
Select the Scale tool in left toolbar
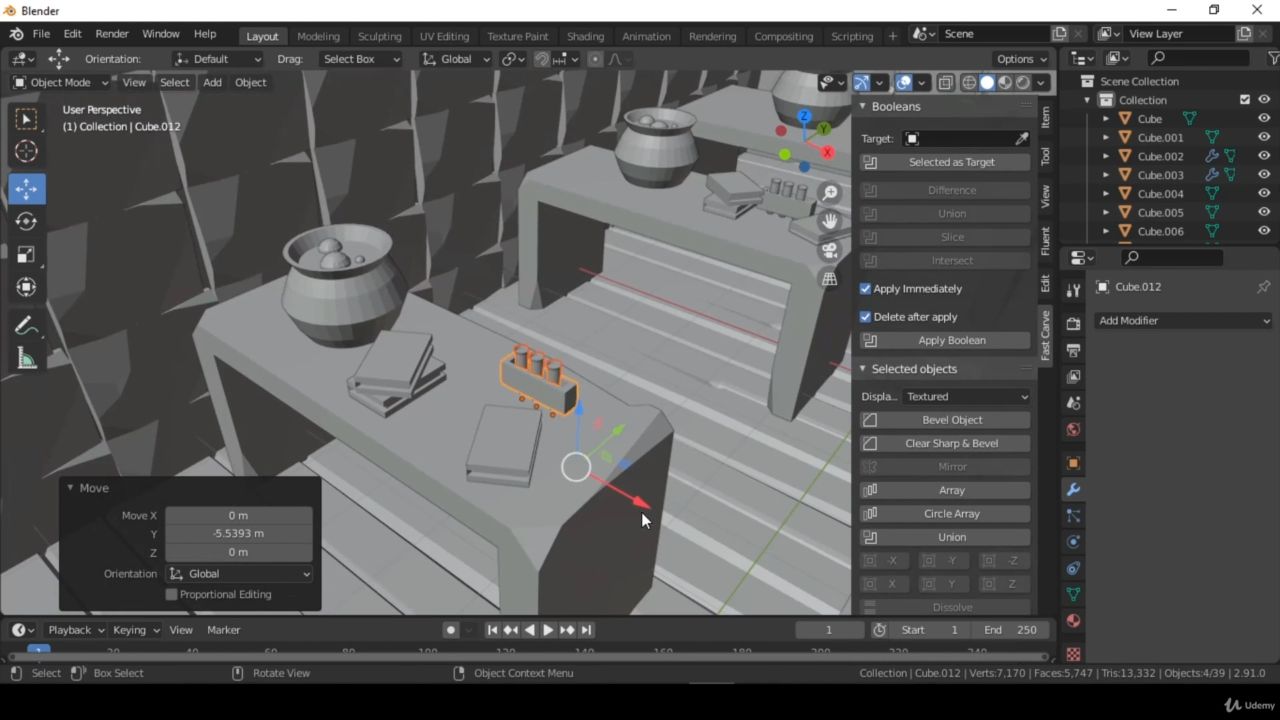[x=27, y=254]
